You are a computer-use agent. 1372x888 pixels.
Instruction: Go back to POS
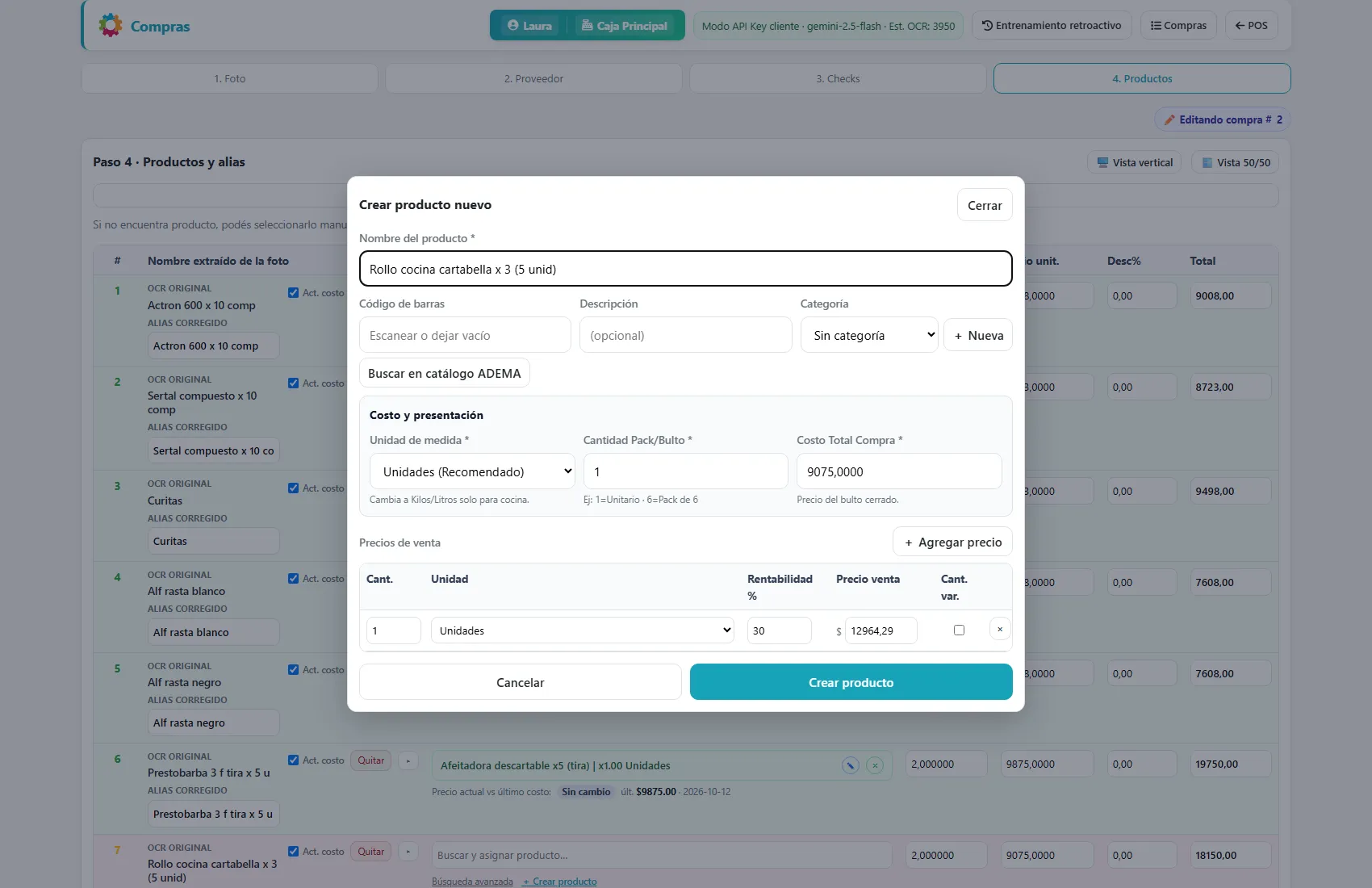click(1251, 26)
